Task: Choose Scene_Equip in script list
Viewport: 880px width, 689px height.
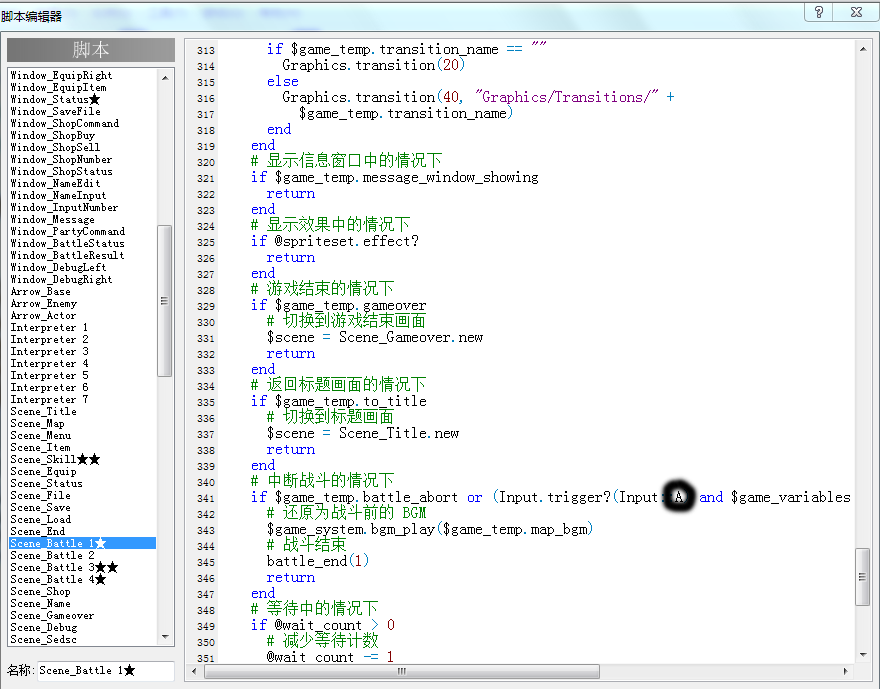Action: pos(43,471)
